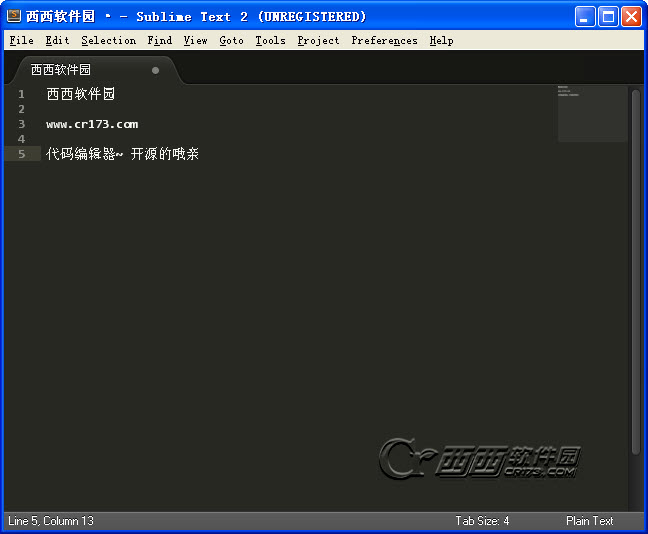Open the Edit menu
Viewport: 648px width, 534px height.
point(57,41)
